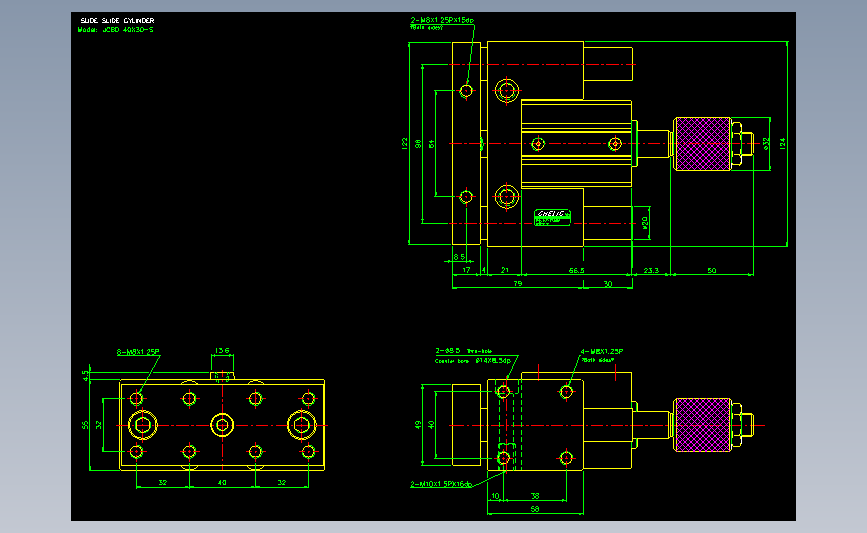The width and height of the screenshot is (867, 533).
Task: Select the ø20 diameter dimension
Action: 645,223
